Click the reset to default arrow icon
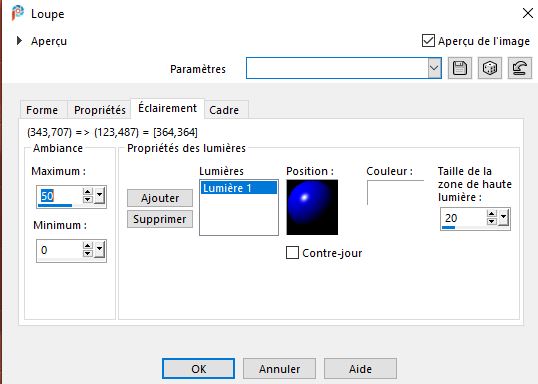The width and height of the screenshot is (538, 384). click(x=520, y=68)
